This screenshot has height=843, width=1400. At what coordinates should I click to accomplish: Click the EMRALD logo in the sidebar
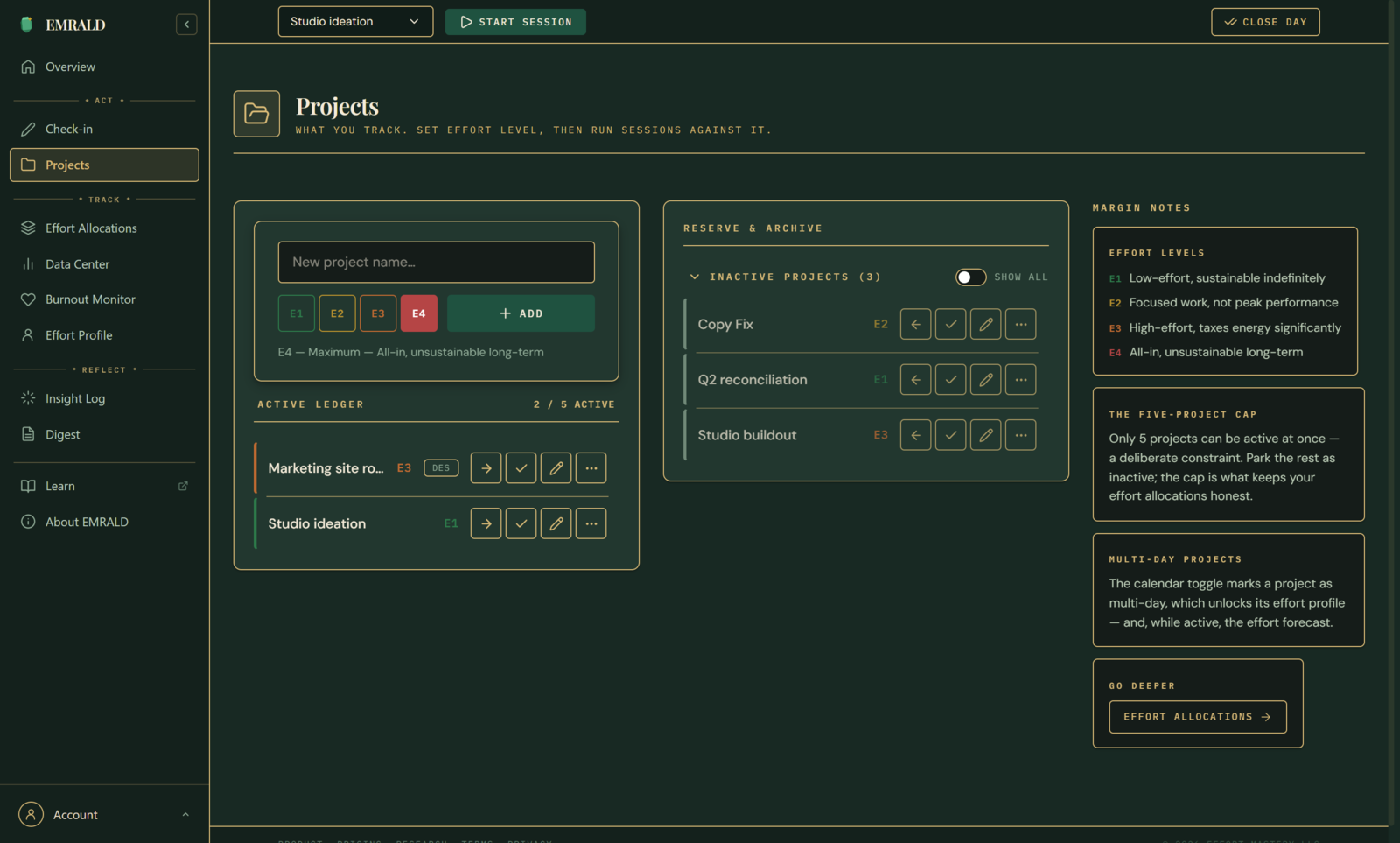point(62,25)
